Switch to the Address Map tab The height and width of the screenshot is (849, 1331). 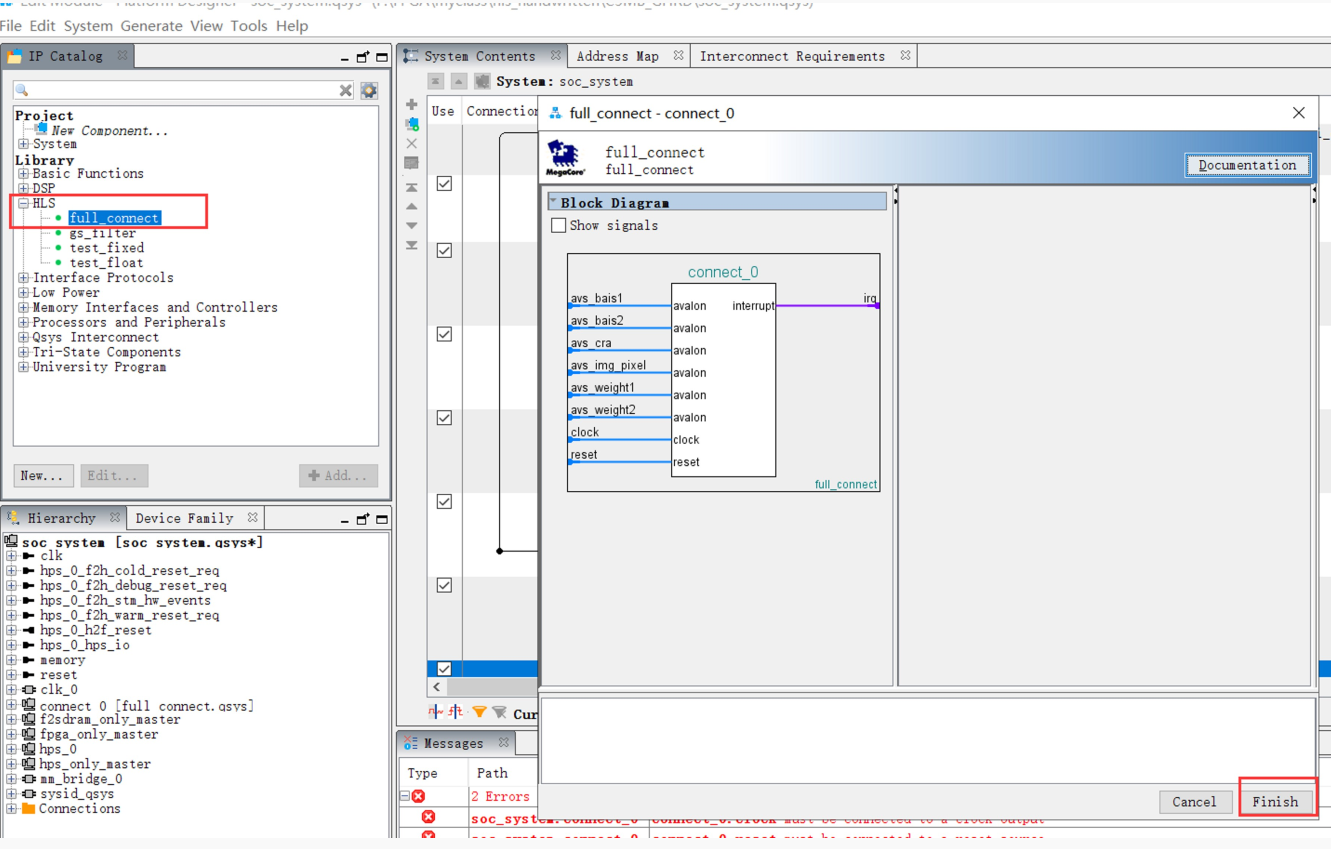pos(617,56)
